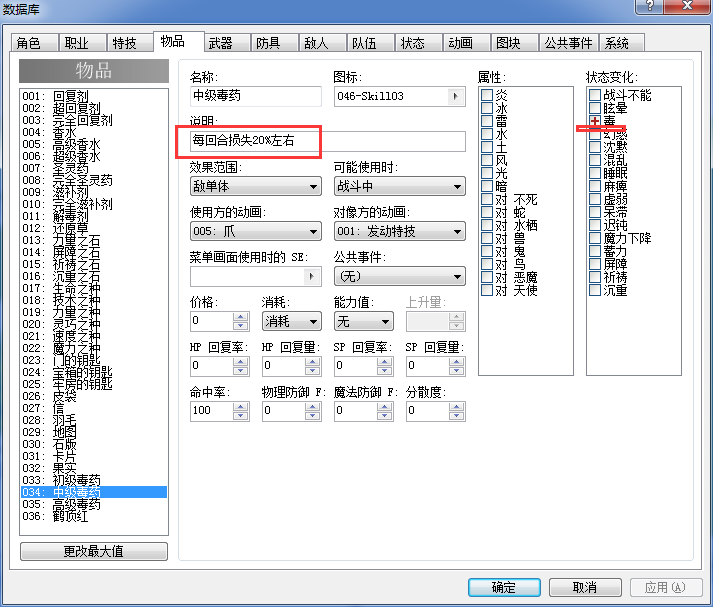
Task: Toggle the 对 不死 element checkbox
Action: pyautogui.click(x=487, y=199)
